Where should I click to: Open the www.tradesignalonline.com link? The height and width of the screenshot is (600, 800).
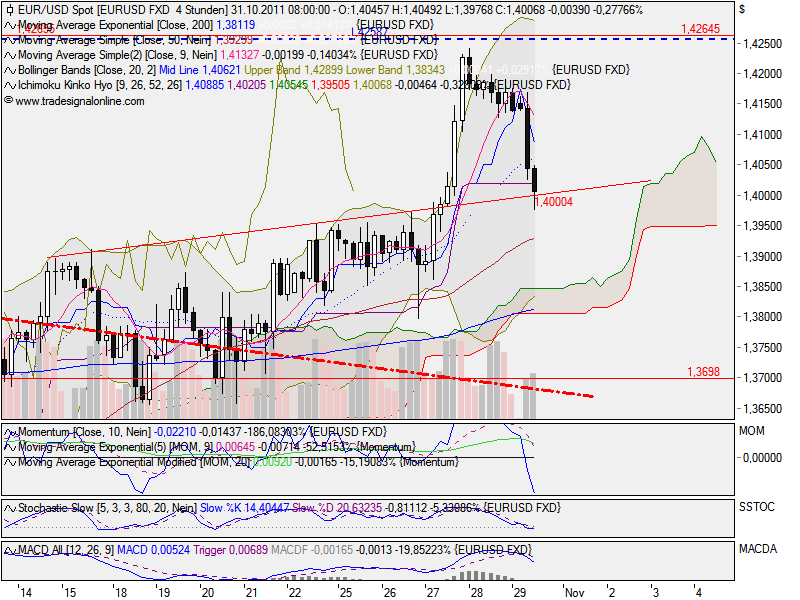(75, 100)
